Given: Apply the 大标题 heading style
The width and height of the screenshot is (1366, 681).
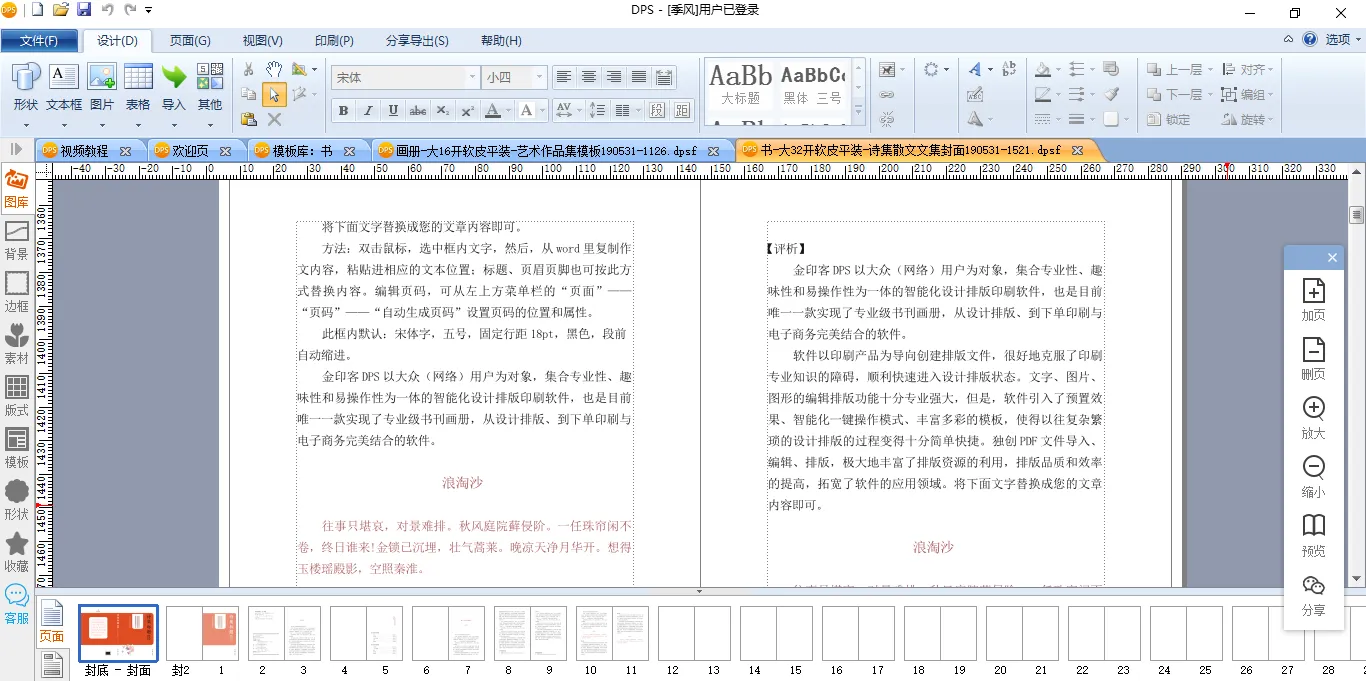Looking at the screenshot, I should point(740,85).
